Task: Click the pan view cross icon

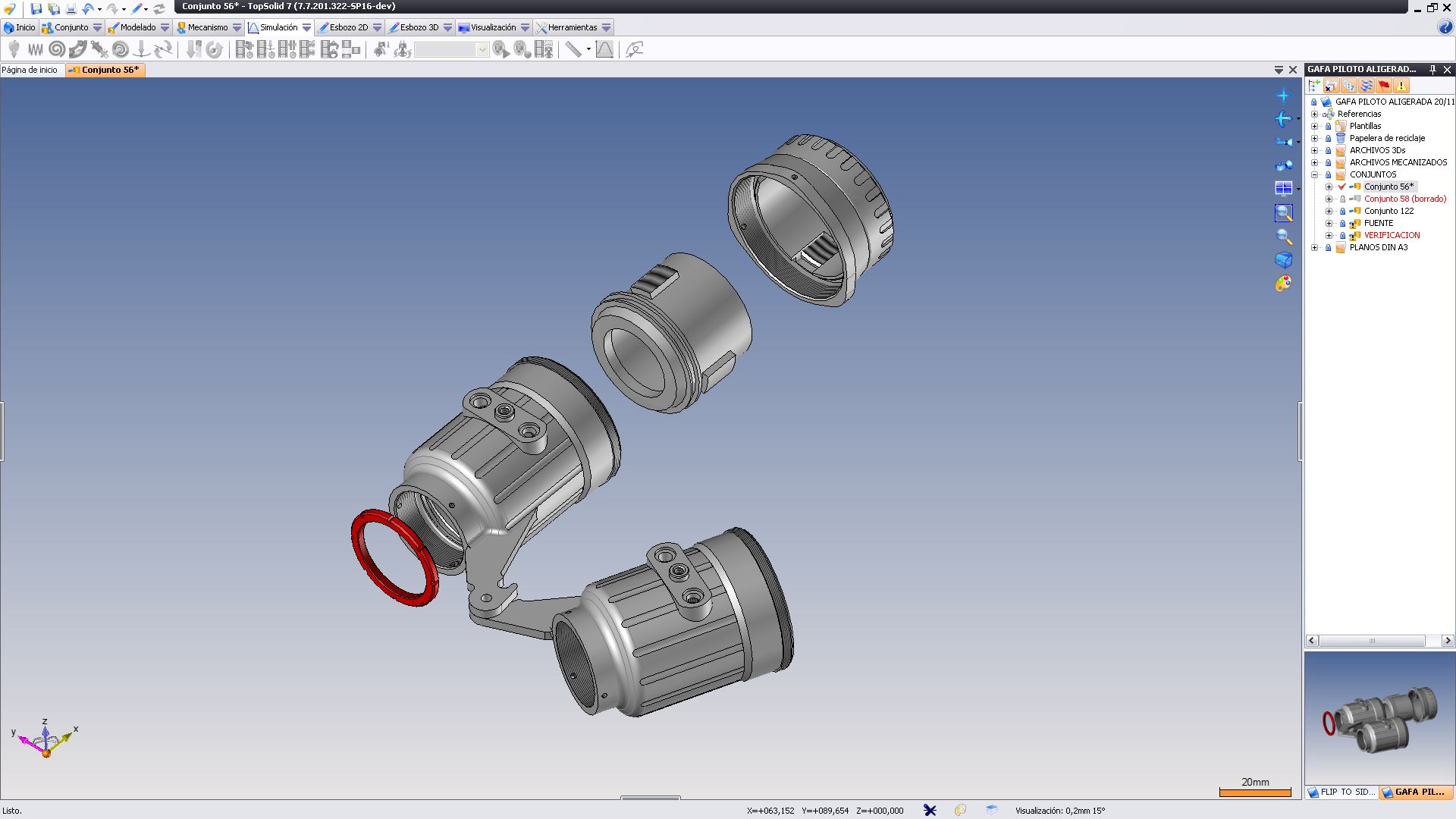Action: (1283, 96)
